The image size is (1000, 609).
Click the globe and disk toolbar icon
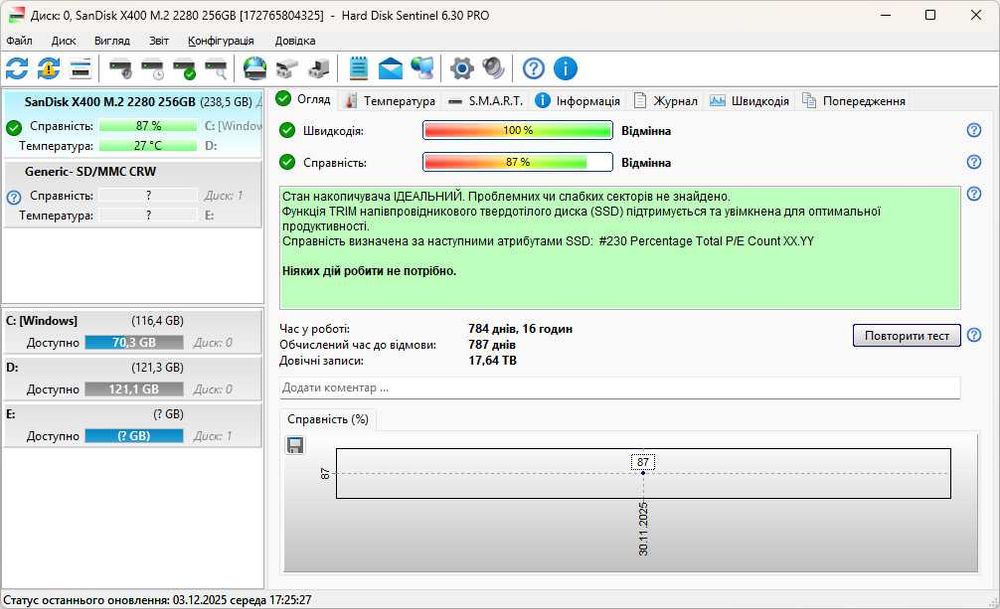(255, 68)
